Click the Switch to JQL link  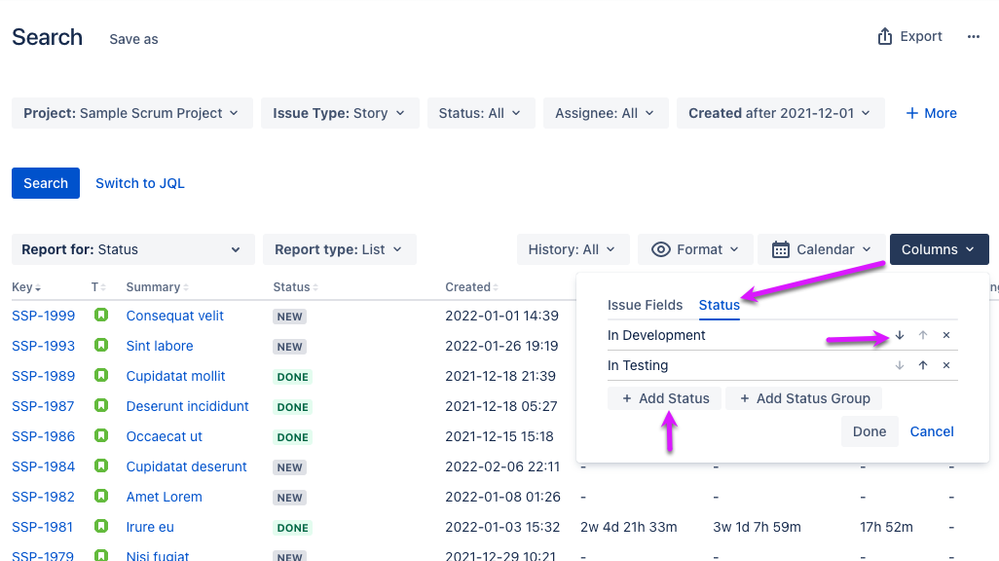coord(140,183)
